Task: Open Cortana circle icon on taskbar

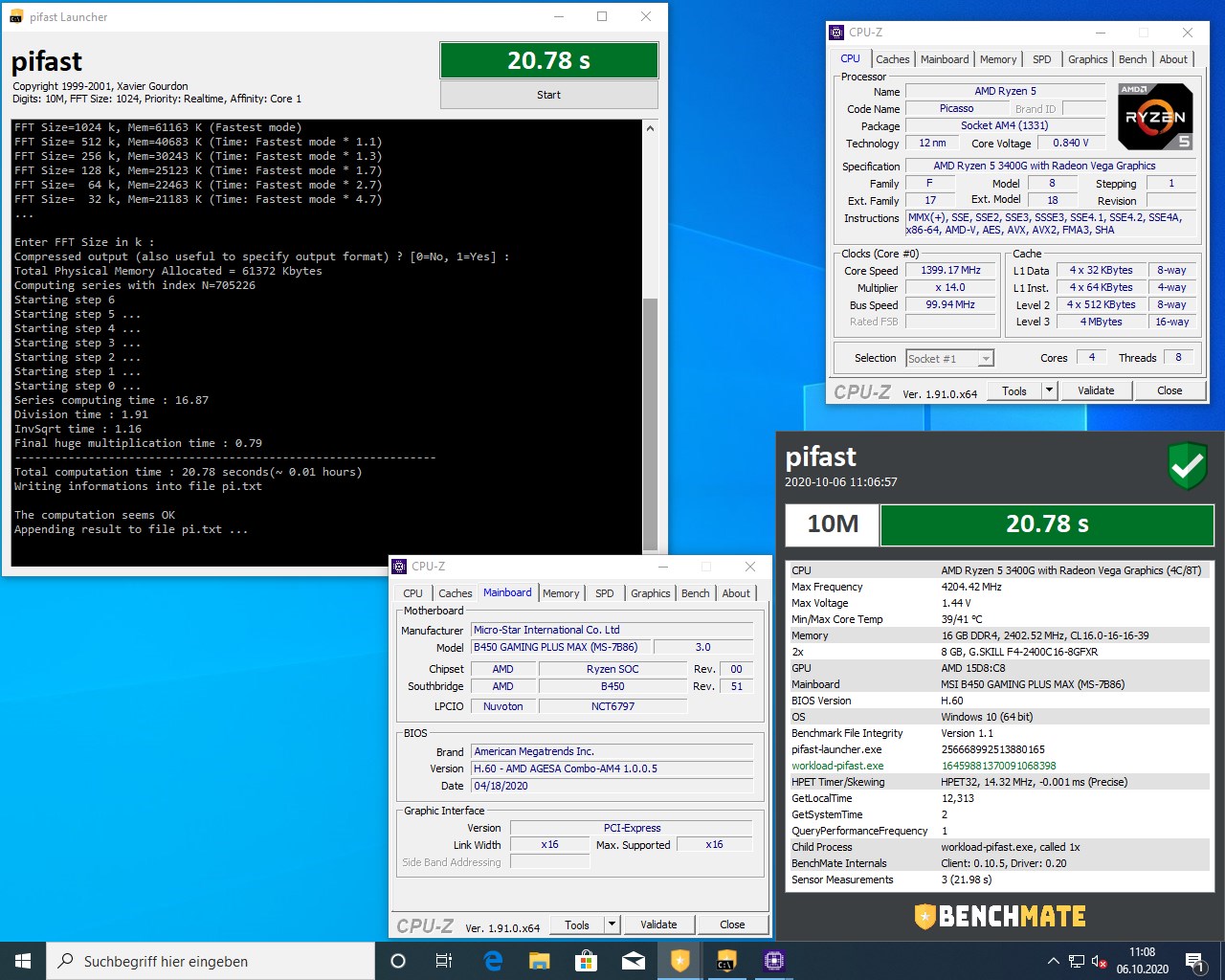Action: point(398,961)
